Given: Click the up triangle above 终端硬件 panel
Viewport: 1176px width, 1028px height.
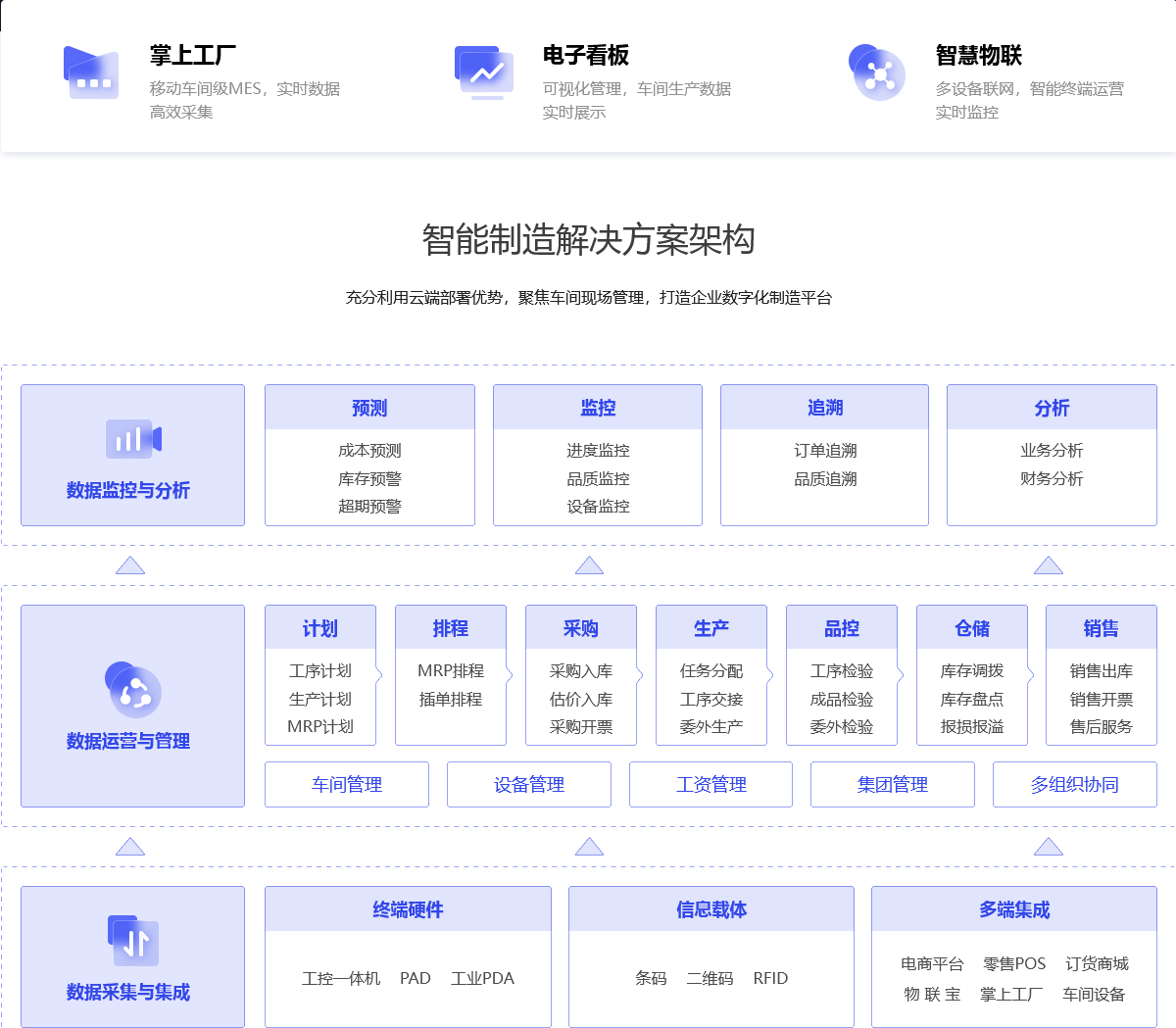Looking at the screenshot, I should click(589, 846).
